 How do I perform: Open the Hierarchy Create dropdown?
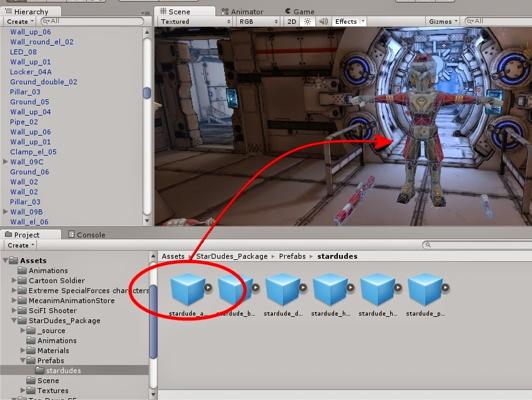20,21
